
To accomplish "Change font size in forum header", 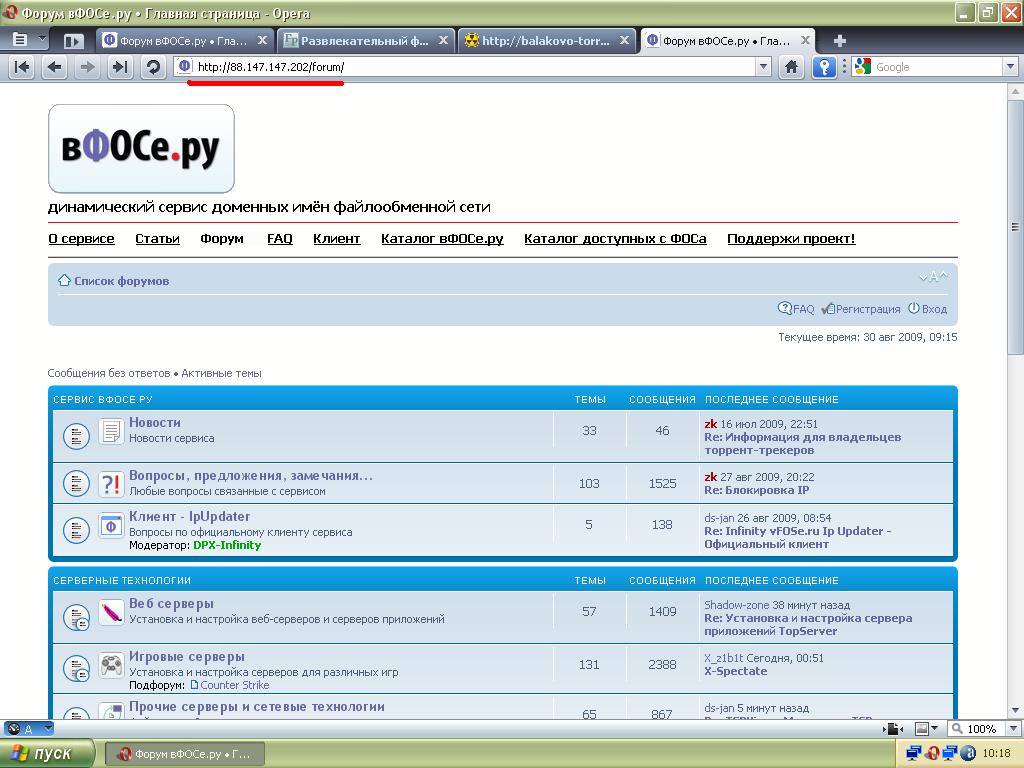I will coord(933,277).
